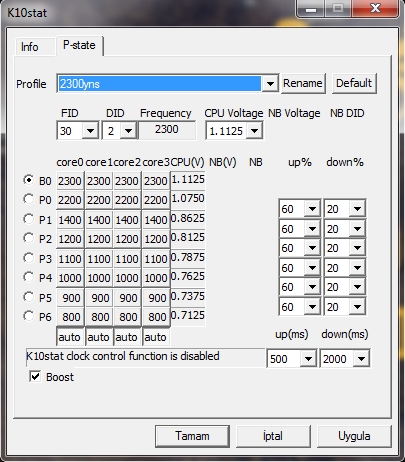This screenshot has width=405, height=462.
Task: Select the P5 radio button
Action: click(29, 297)
